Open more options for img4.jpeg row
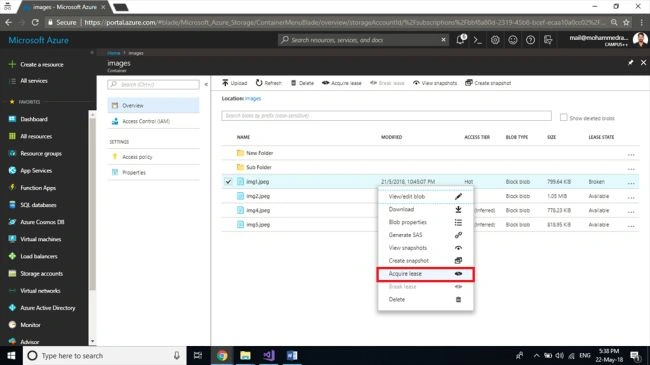The width and height of the screenshot is (650, 365). pos(631,212)
